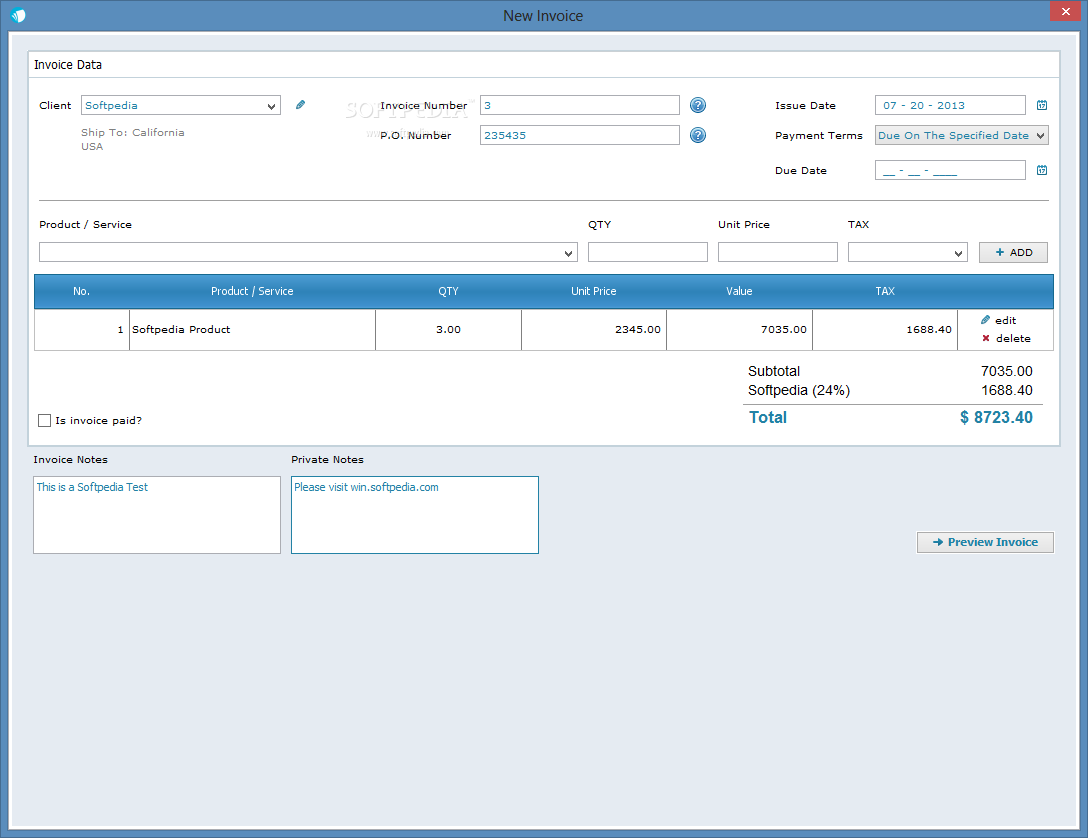Click the '1688.40' tax cell in table
Viewport: 1088px width, 838px height.
click(885, 330)
